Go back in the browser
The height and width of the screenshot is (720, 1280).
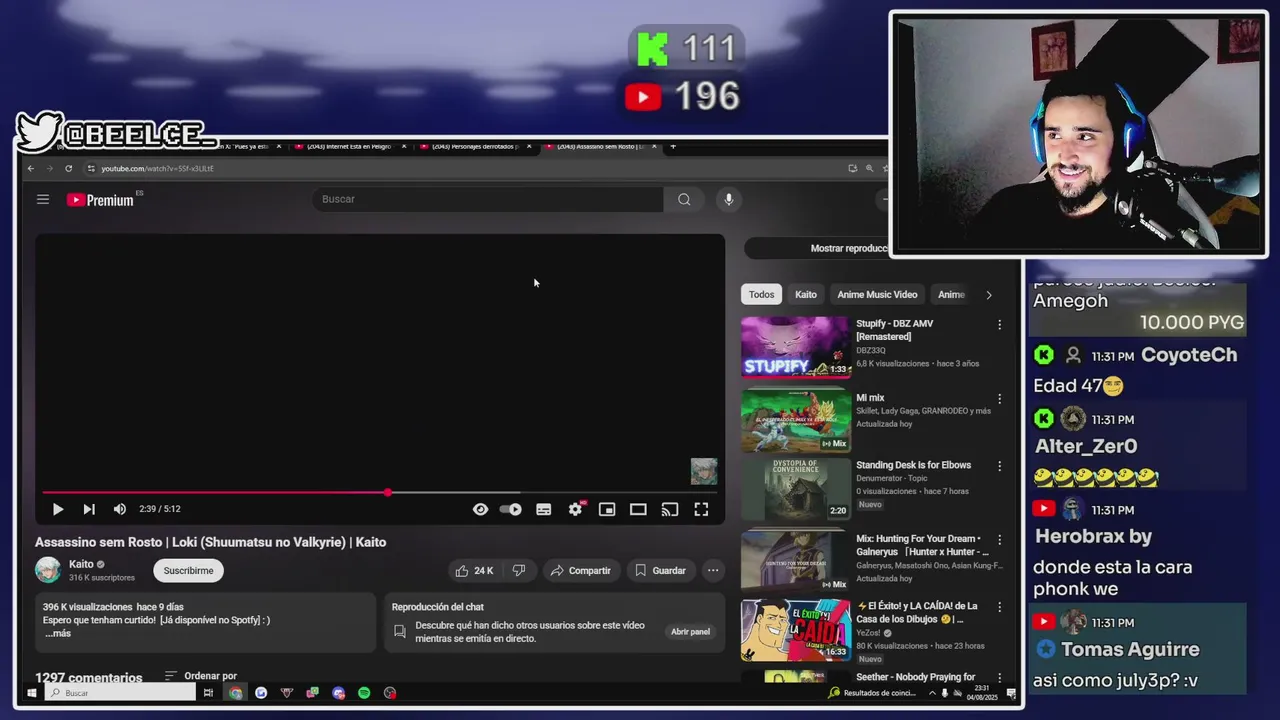click(x=31, y=168)
